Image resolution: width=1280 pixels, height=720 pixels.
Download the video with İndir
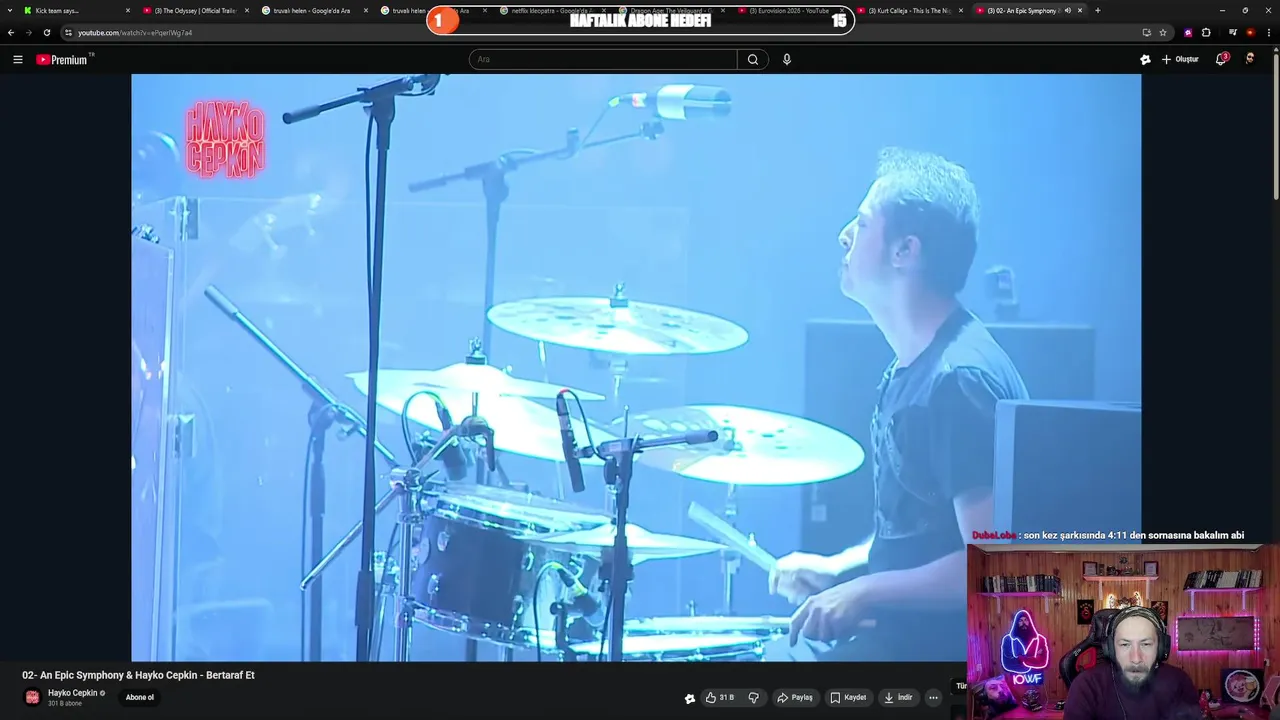pos(898,698)
